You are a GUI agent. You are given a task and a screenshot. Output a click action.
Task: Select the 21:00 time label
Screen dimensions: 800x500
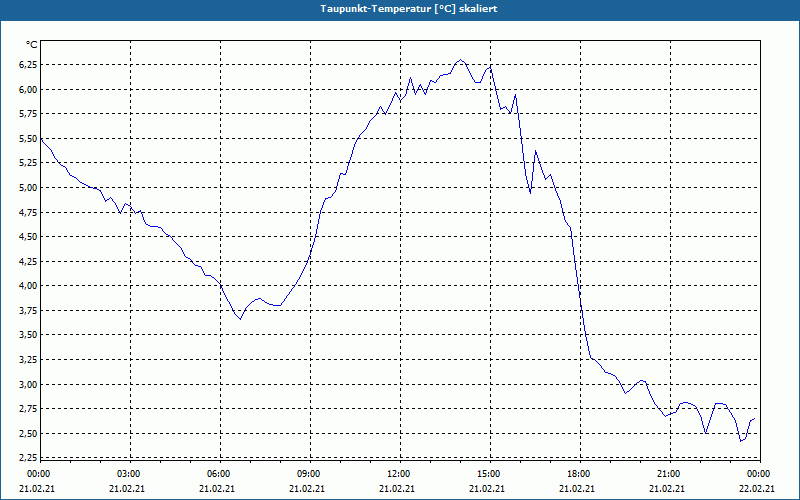[x=669, y=474]
